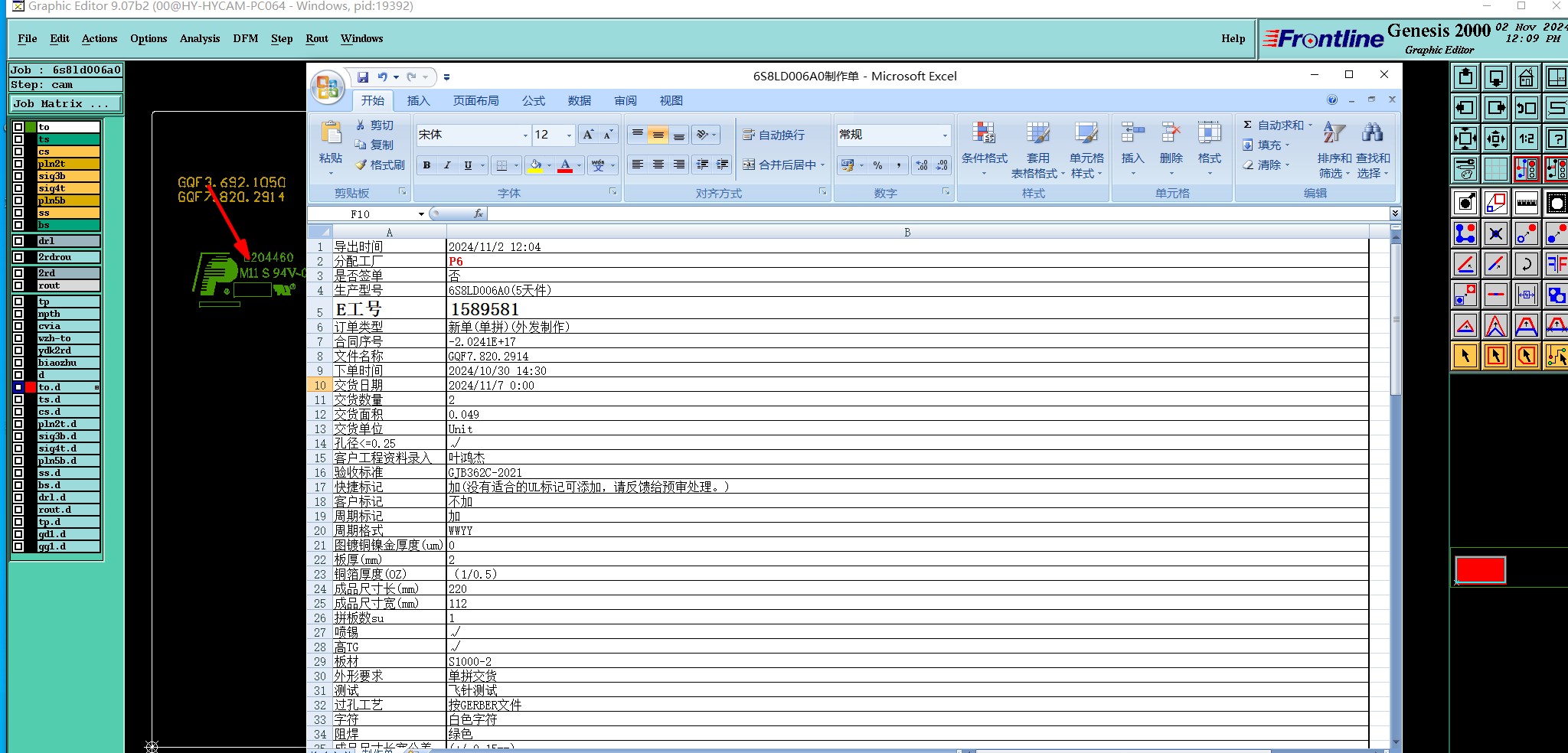The width and height of the screenshot is (1568, 753).
Task: Click the connected blue-red nodes icon
Action: pos(1465,233)
